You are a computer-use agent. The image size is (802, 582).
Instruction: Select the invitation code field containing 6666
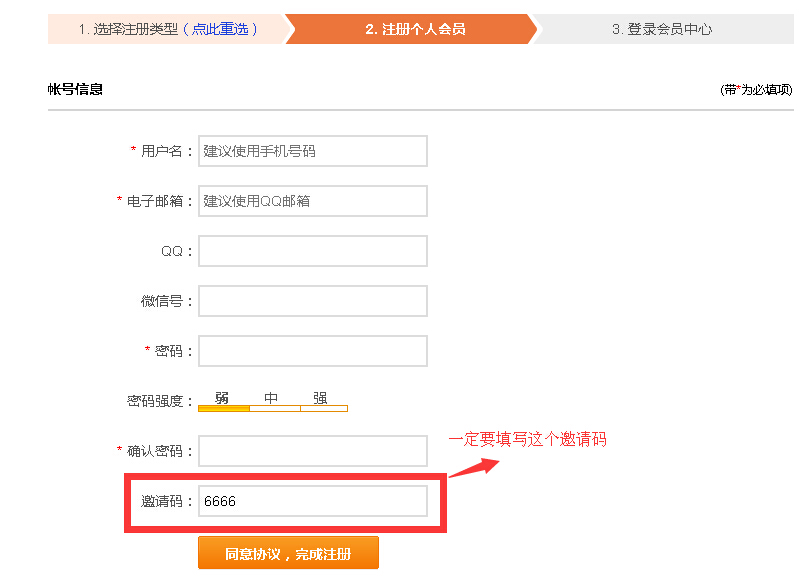click(x=312, y=501)
